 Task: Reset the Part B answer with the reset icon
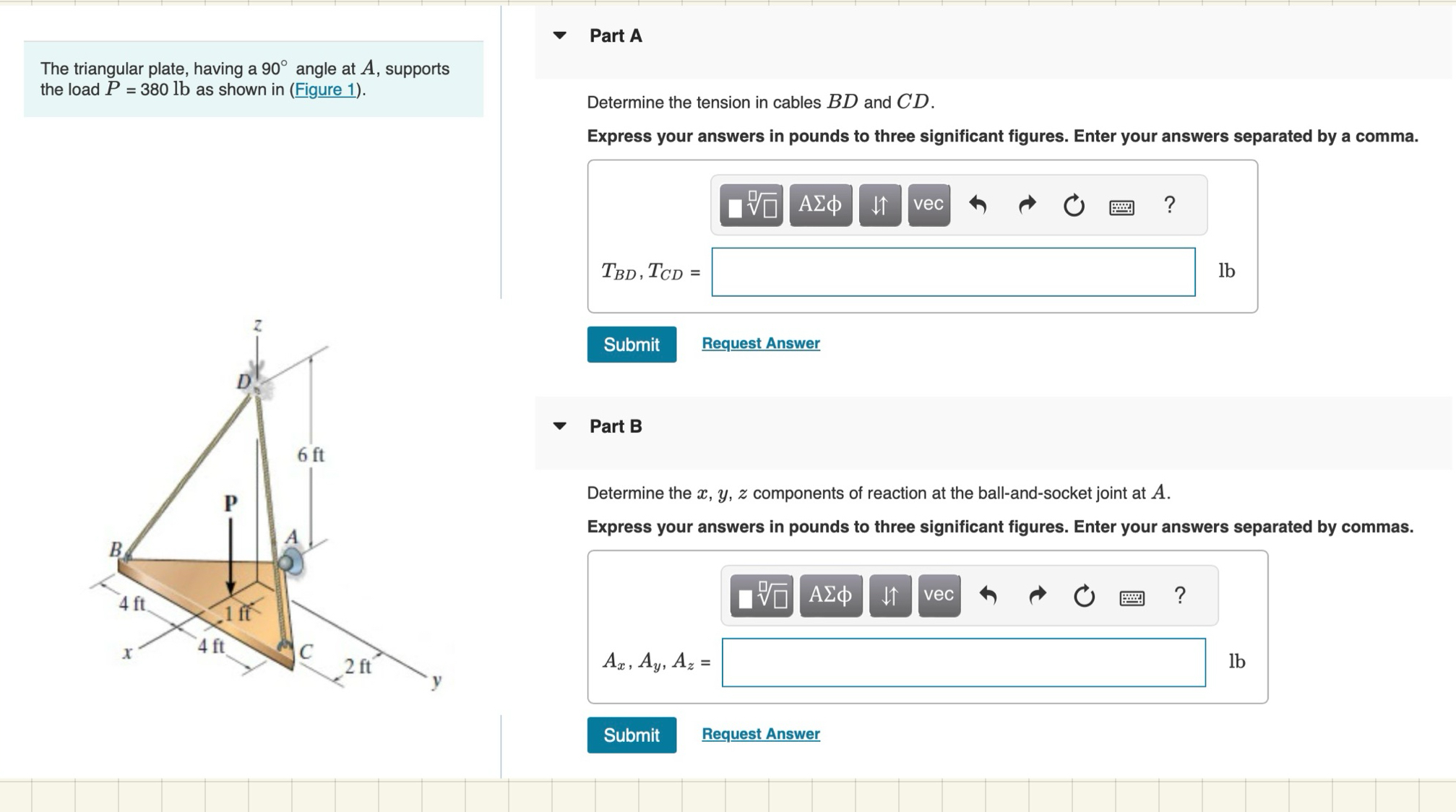click(x=1084, y=596)
